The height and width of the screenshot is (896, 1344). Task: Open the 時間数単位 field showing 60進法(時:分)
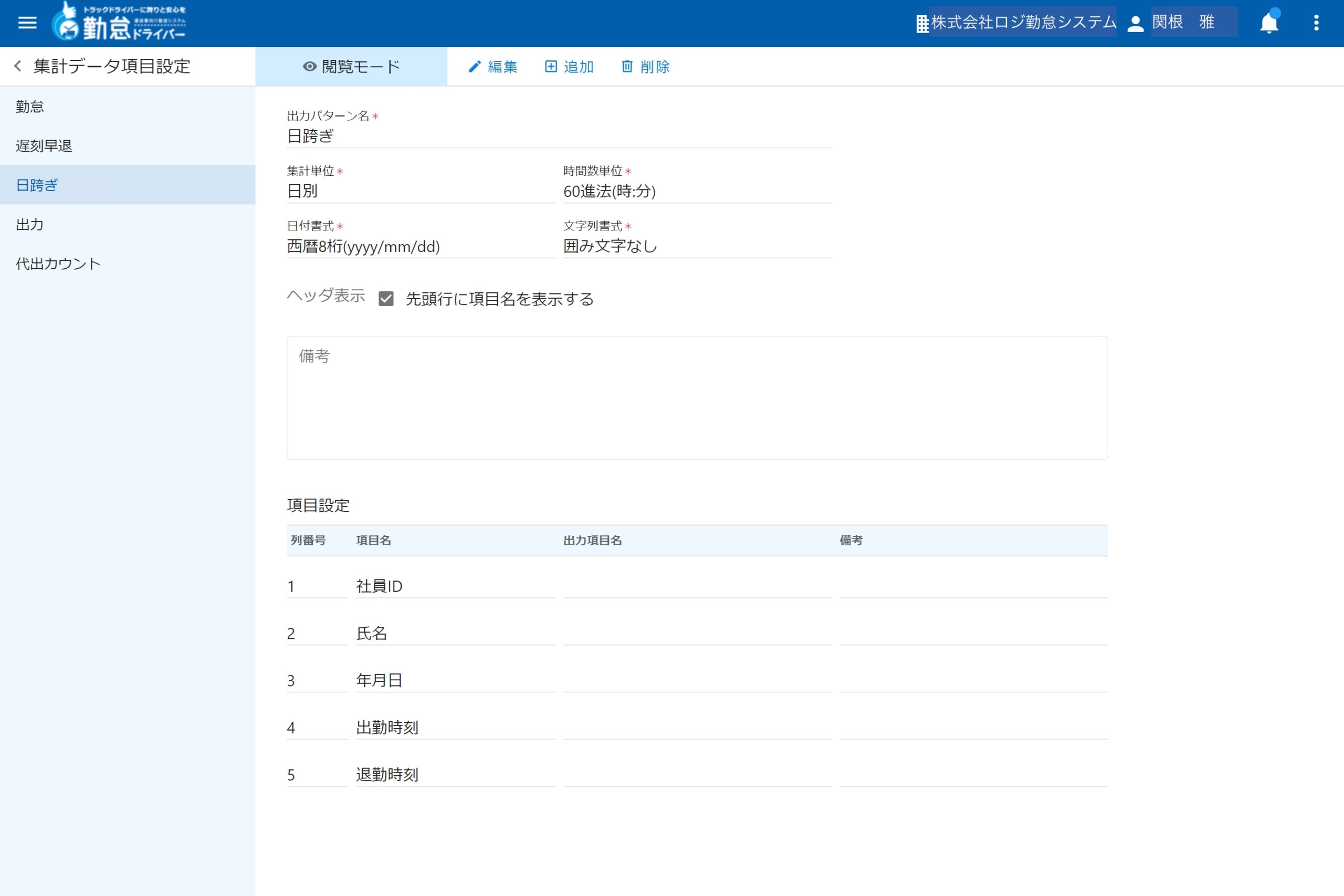click(697, 192)
